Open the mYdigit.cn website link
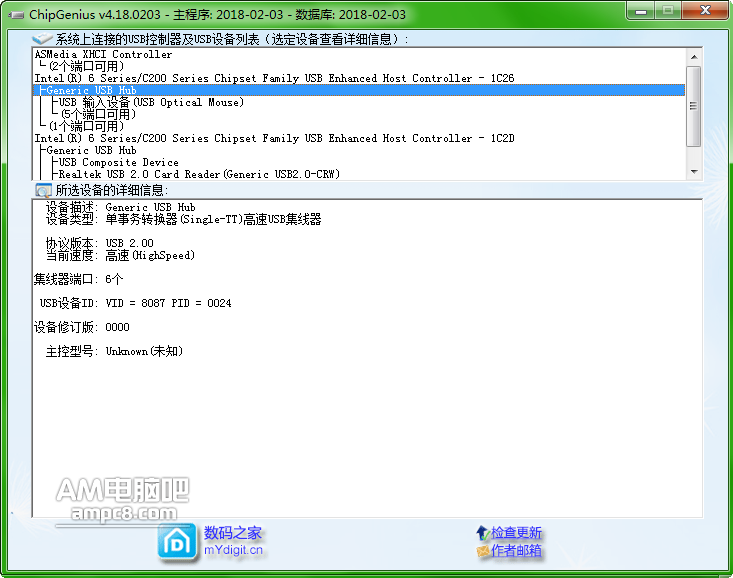The width and height of the screenshot is (733, 578). (x=233, y=550)
